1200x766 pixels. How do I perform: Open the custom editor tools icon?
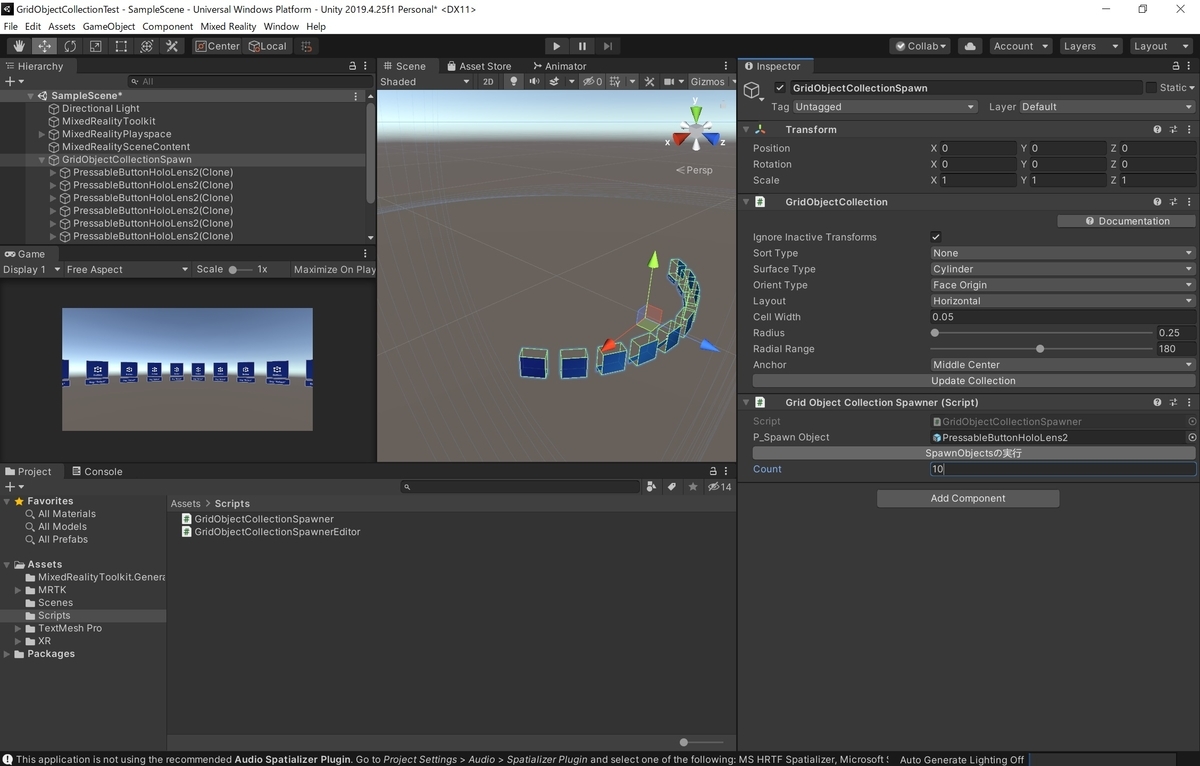tap(172, 46)
